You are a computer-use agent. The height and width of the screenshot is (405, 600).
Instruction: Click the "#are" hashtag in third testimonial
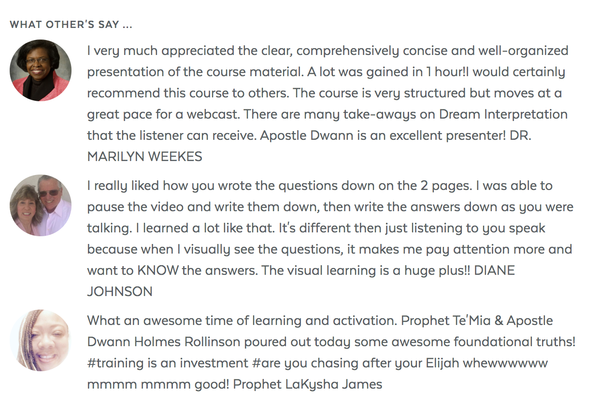coord(266,363)
